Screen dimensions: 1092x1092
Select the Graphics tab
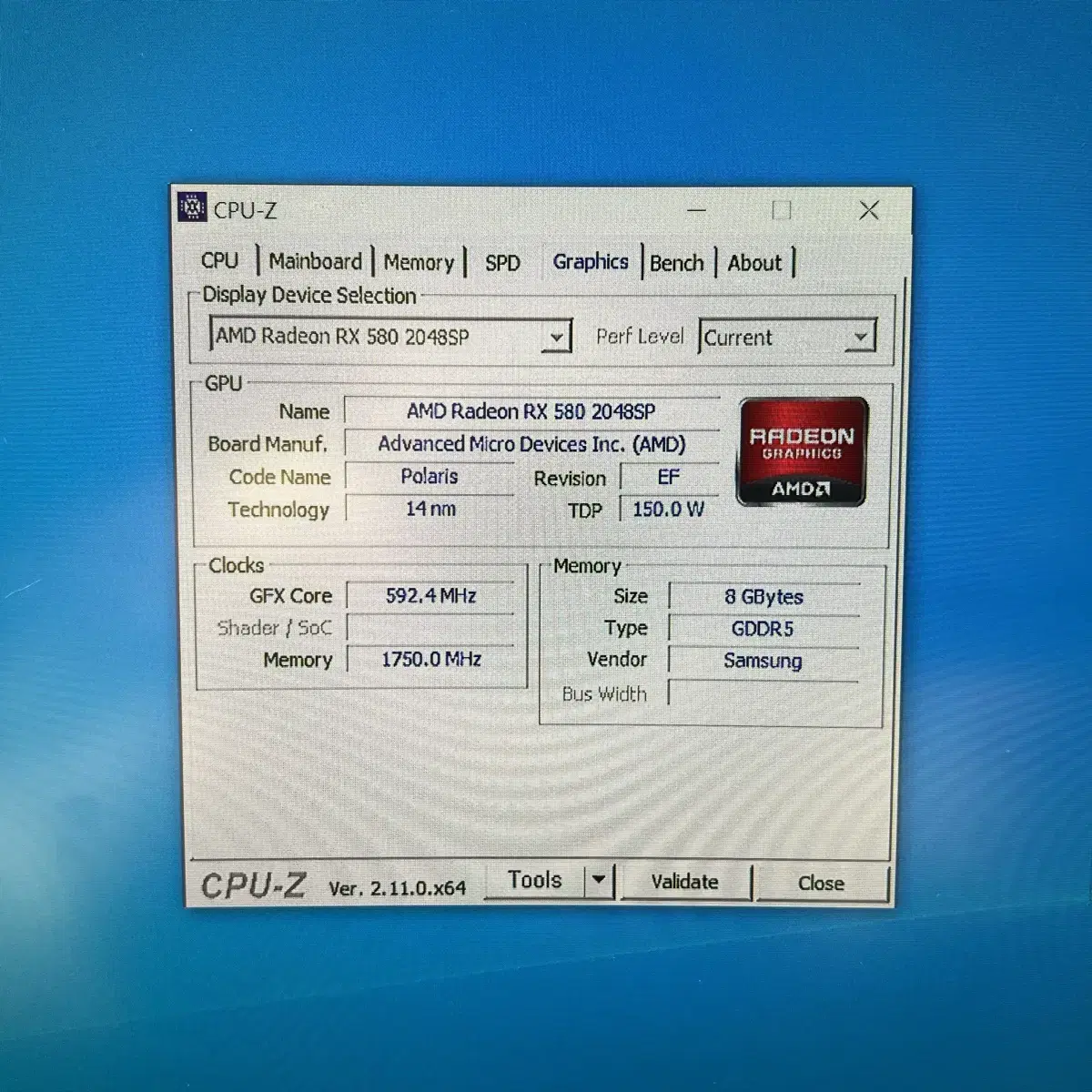(x=591, y=262)
